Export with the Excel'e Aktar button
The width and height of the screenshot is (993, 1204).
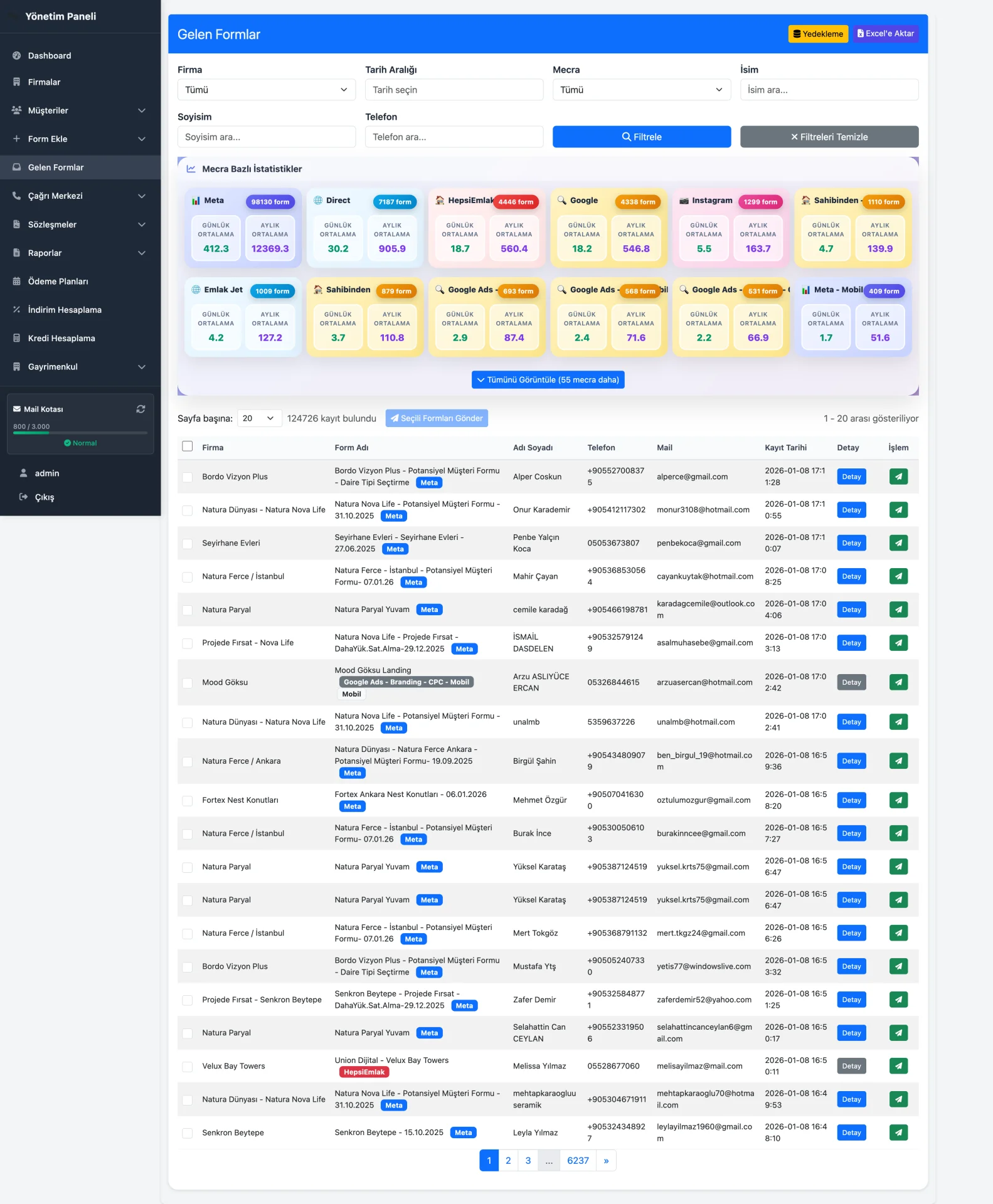click(x=885, y=34)
